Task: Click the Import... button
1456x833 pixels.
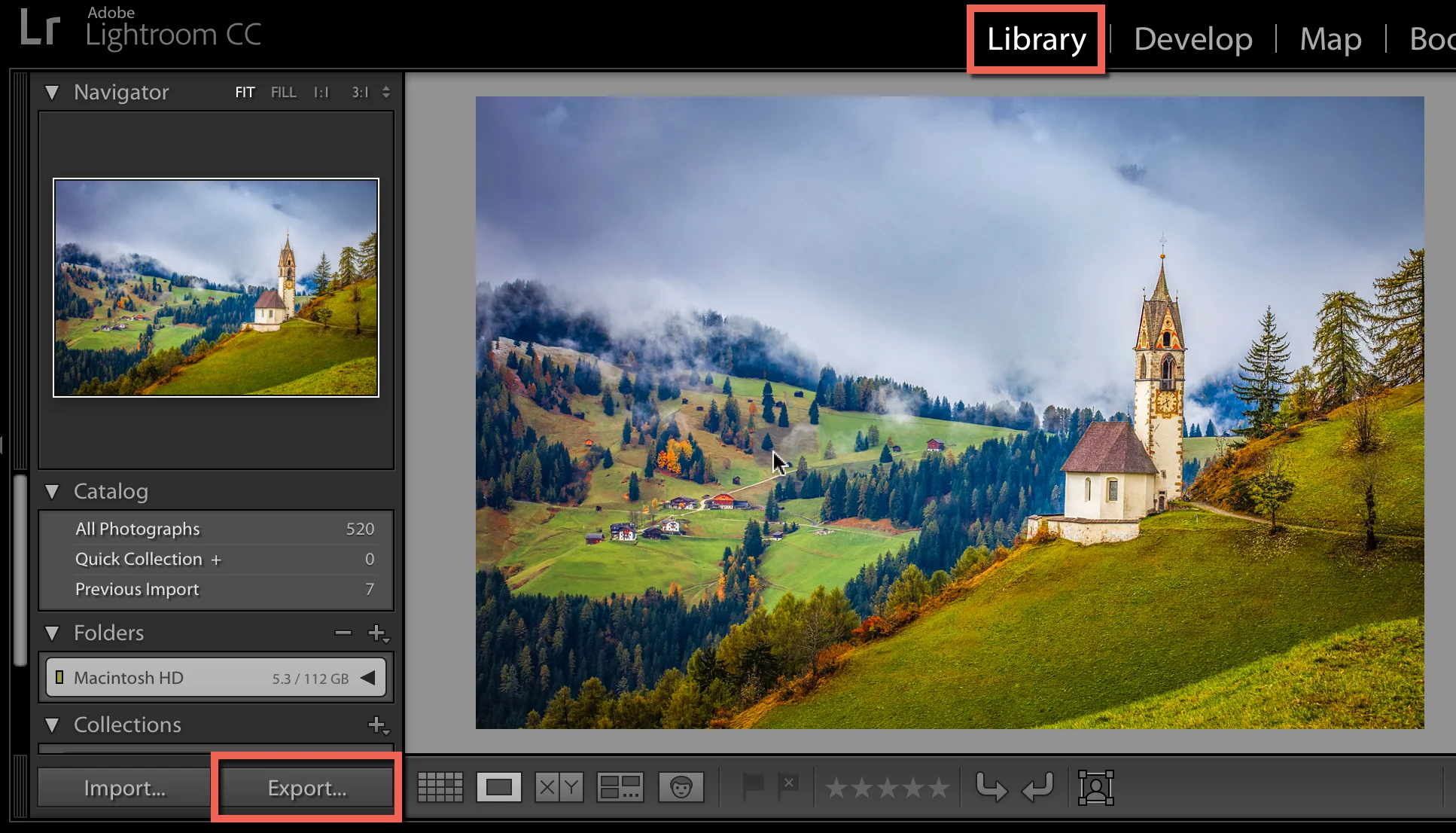Action: (x=124, y=788)
